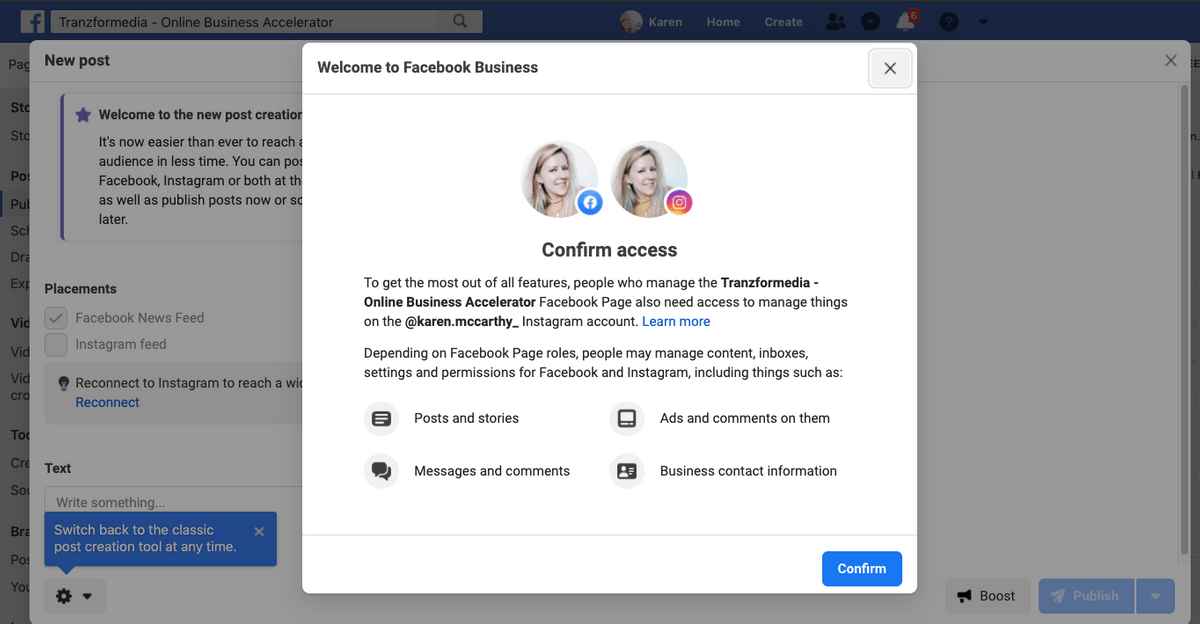Click the search magnifier icon
The height and width of the screenshot is (624, 1200).
(x=460, y=21)
